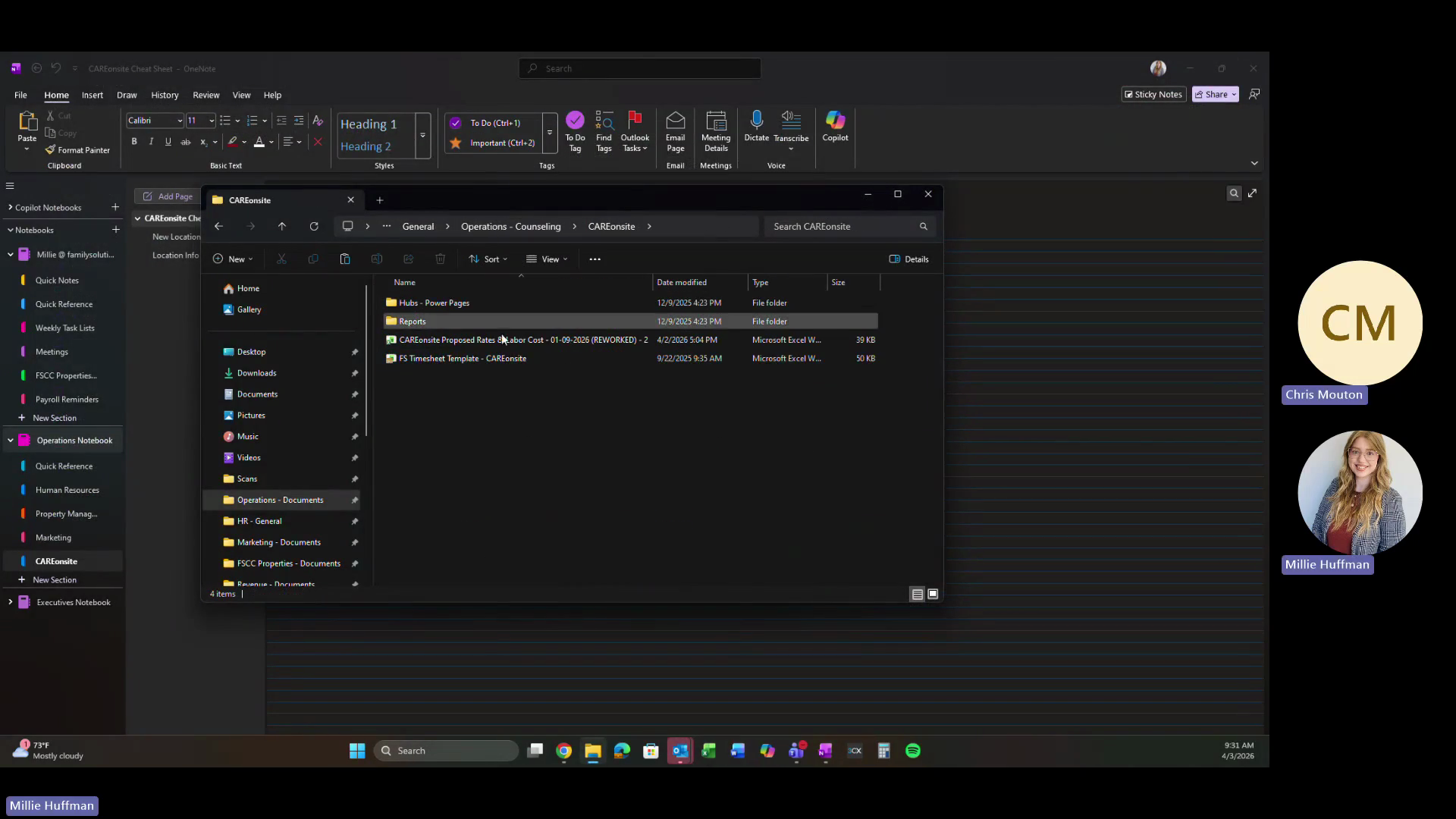Switch to large thumbnails view in File Explorer
The width and height of the screenshot is (1456, 819).
point(933,594)
